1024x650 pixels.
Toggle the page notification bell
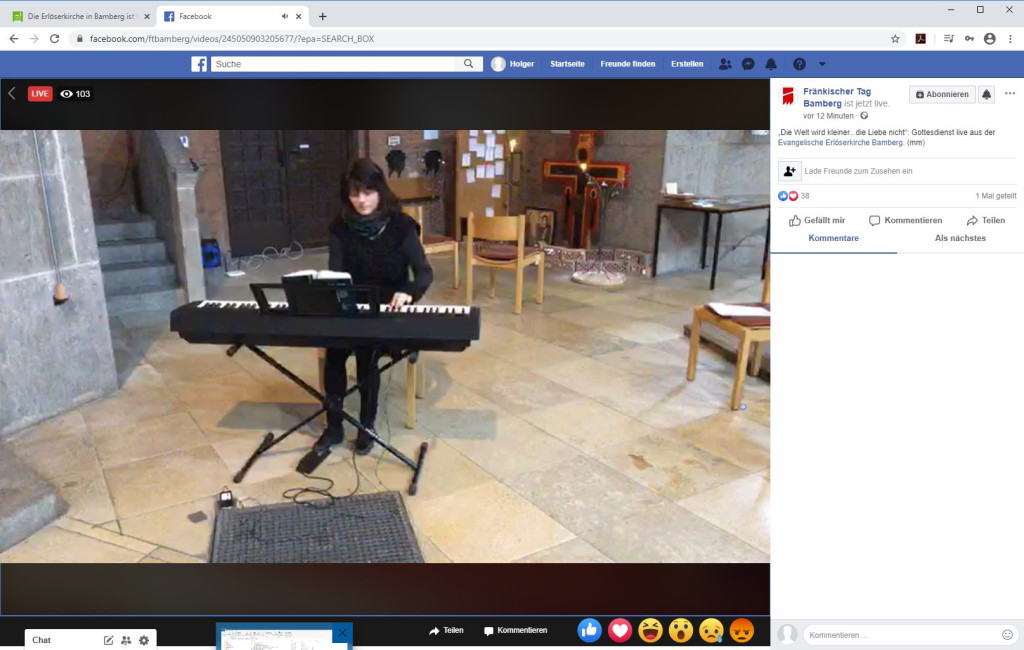(987, 94)
